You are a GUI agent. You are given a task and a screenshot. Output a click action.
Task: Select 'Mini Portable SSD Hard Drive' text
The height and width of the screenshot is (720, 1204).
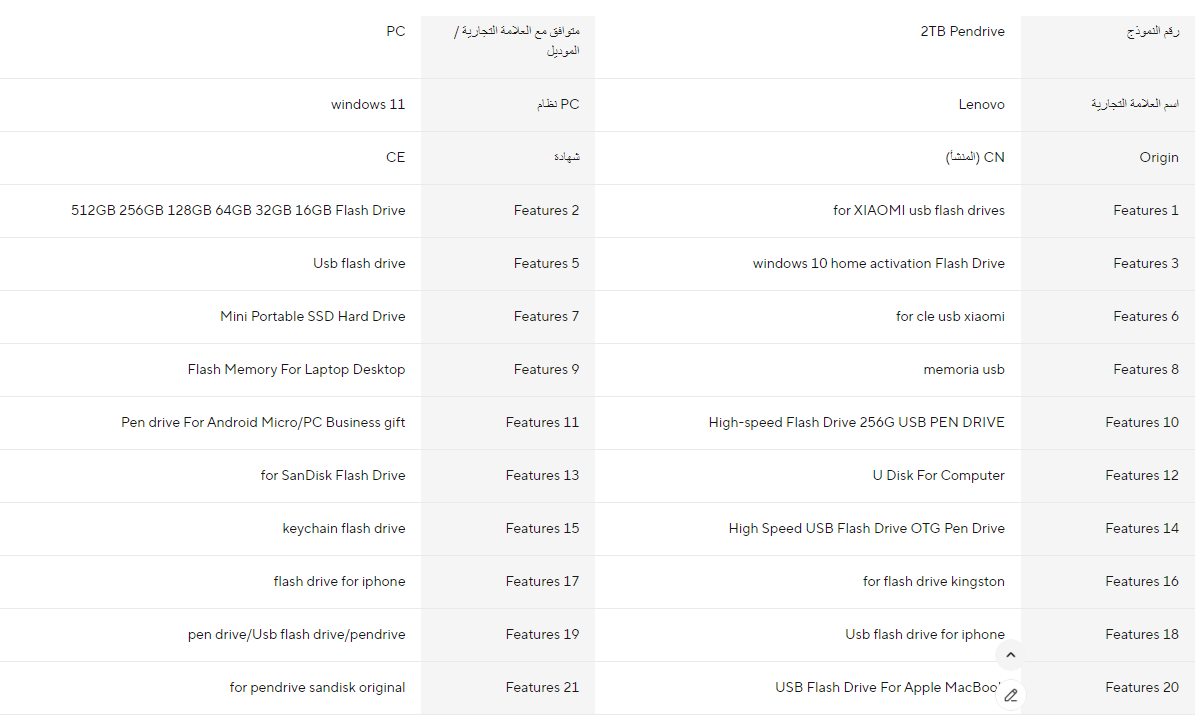(x=313, y=317)
